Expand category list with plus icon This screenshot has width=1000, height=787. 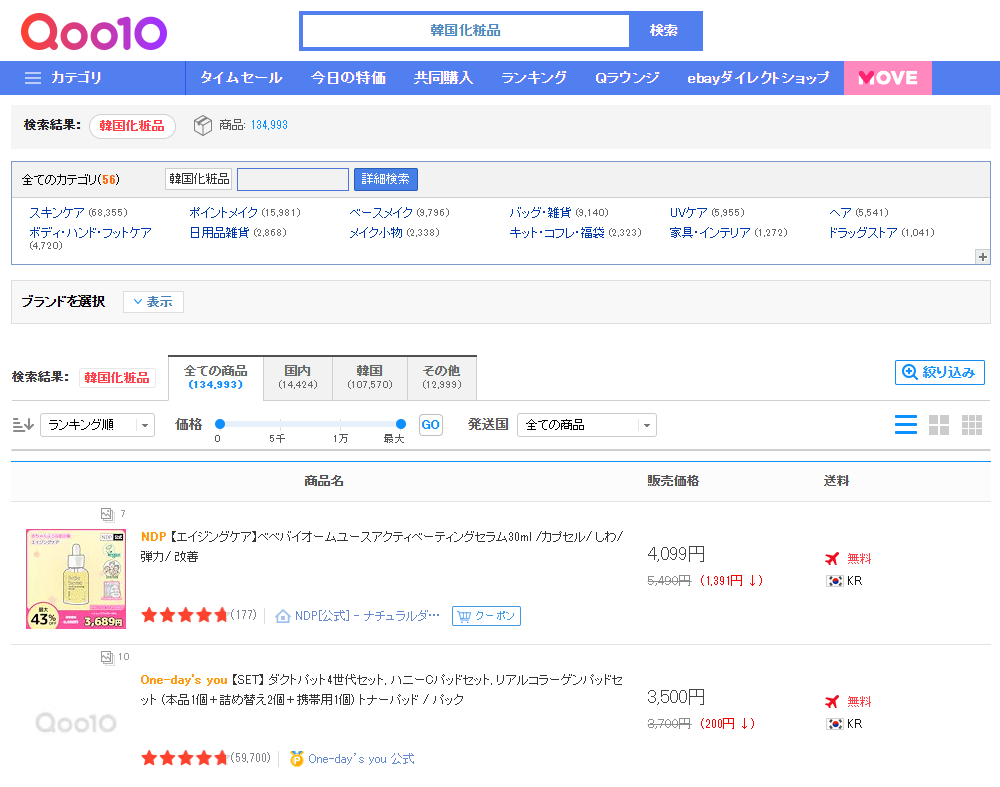pos(982,257)
